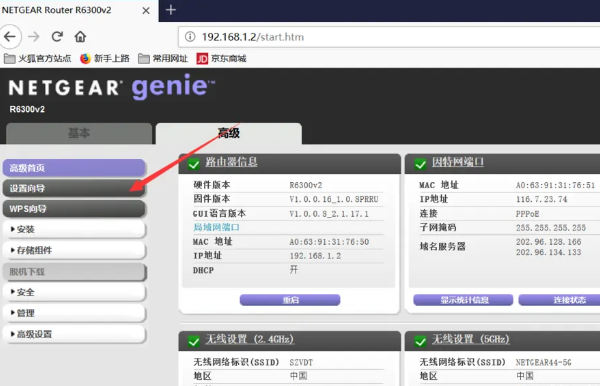Click the 局域网端口 link
Screen dimensions: 600x386
[x=216, y=227]
